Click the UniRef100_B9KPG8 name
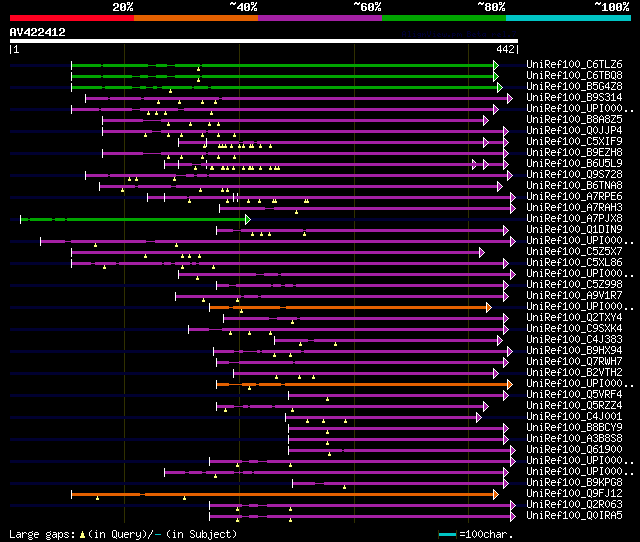Image resolution: width=640 pixels, height=542 pixels. coord(574,483)
